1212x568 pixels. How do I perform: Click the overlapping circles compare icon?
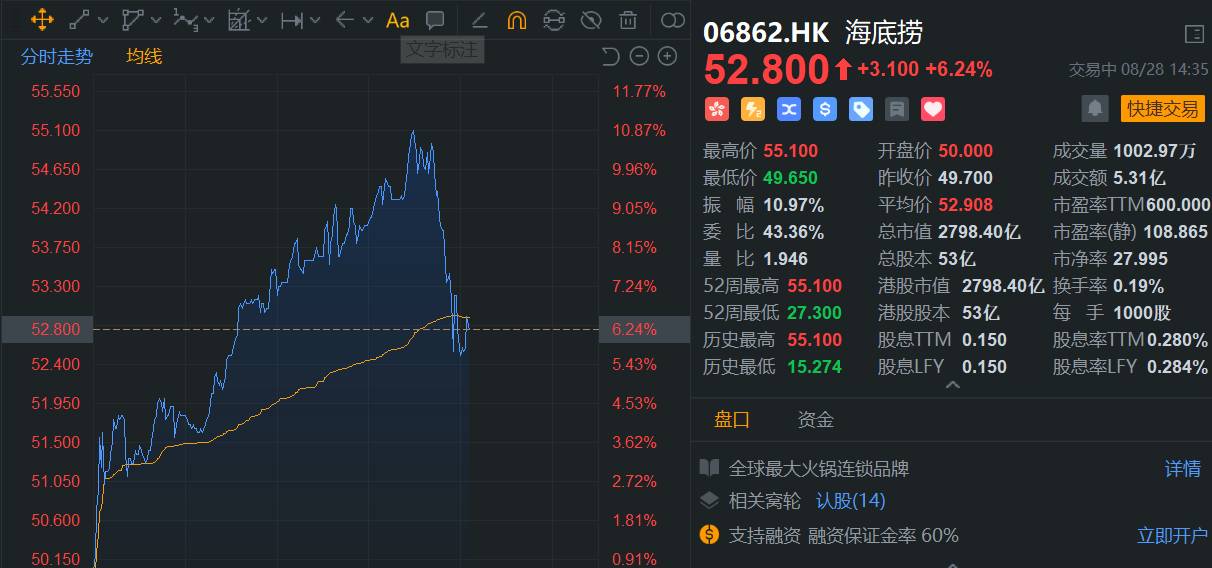[x=674, y=19]
